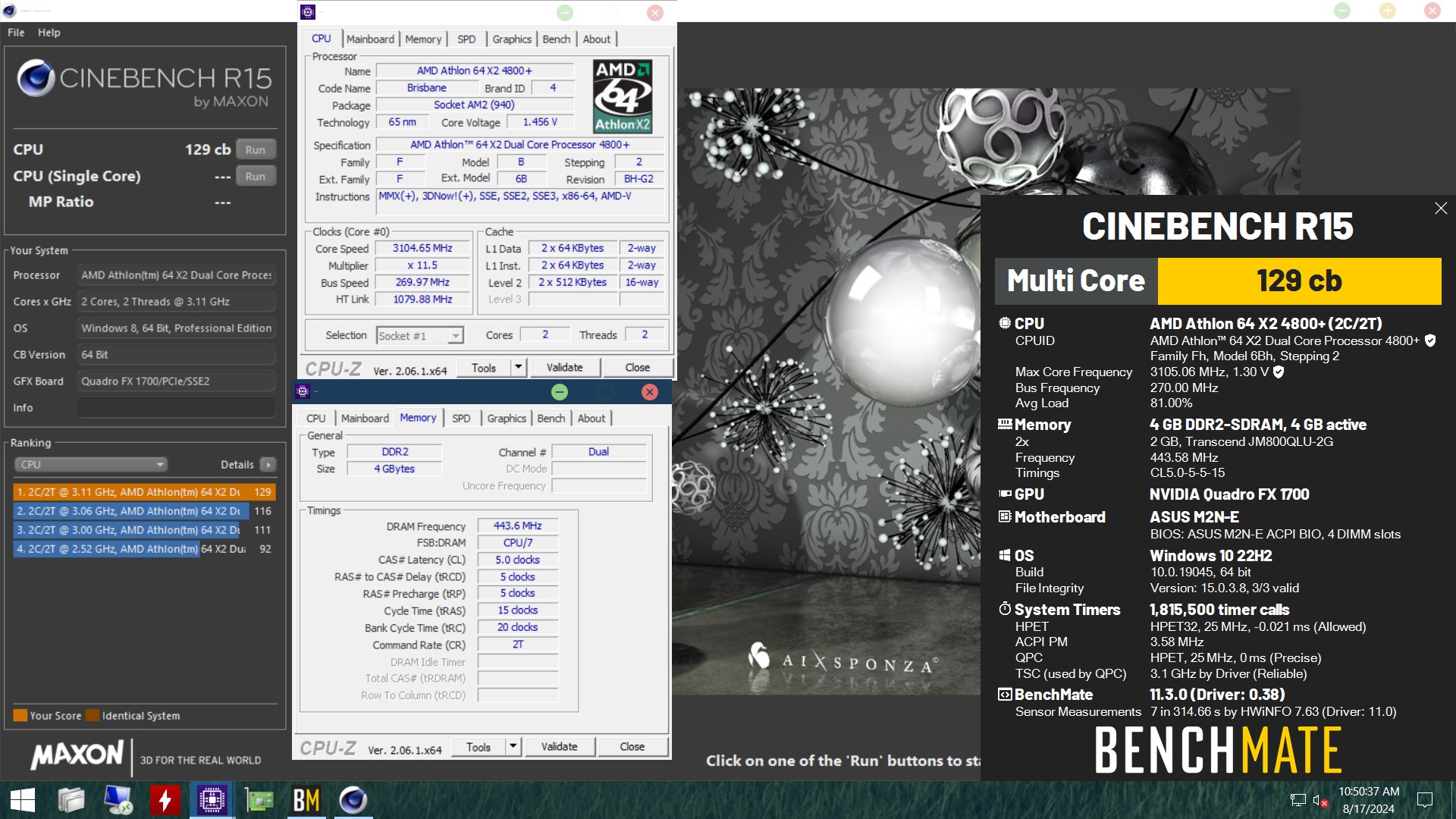The image size is (1456, 819).
Task: Click the Details label in Ranking
Action: tap(237, 464)
